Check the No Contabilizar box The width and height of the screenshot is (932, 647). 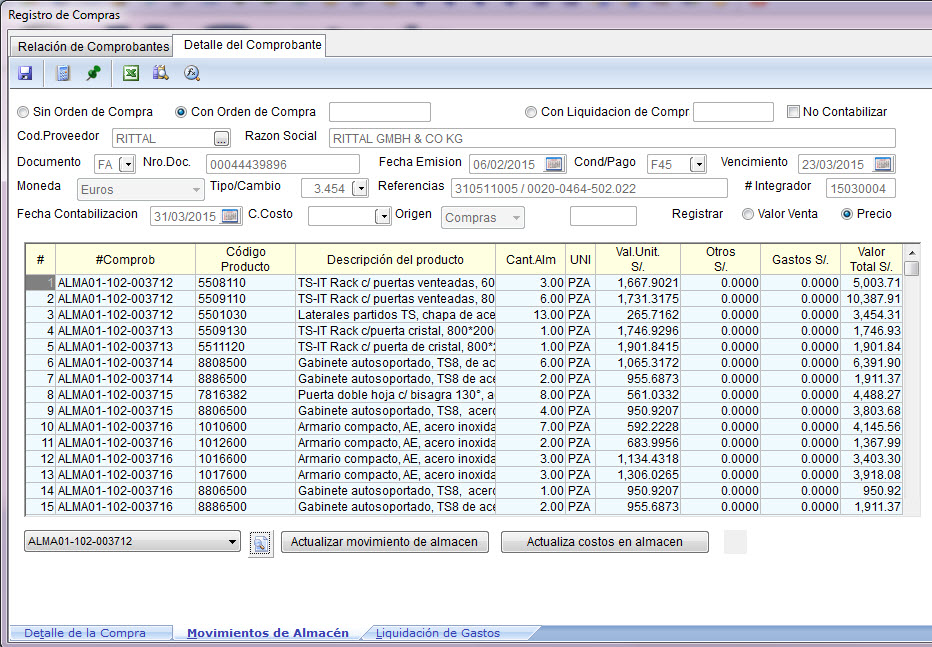tap(794, 112)
